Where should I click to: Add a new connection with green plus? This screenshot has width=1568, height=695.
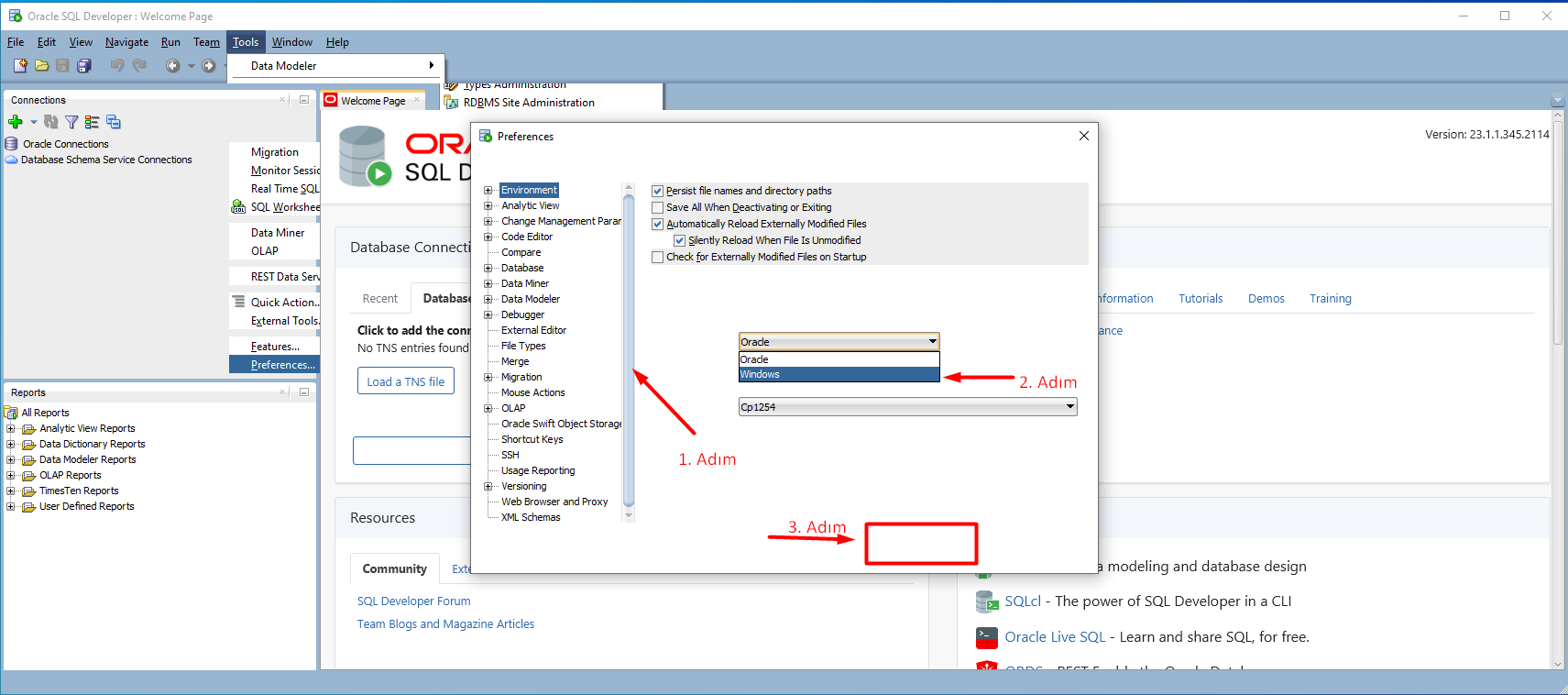pyautogui.click(x=16, y=122)
